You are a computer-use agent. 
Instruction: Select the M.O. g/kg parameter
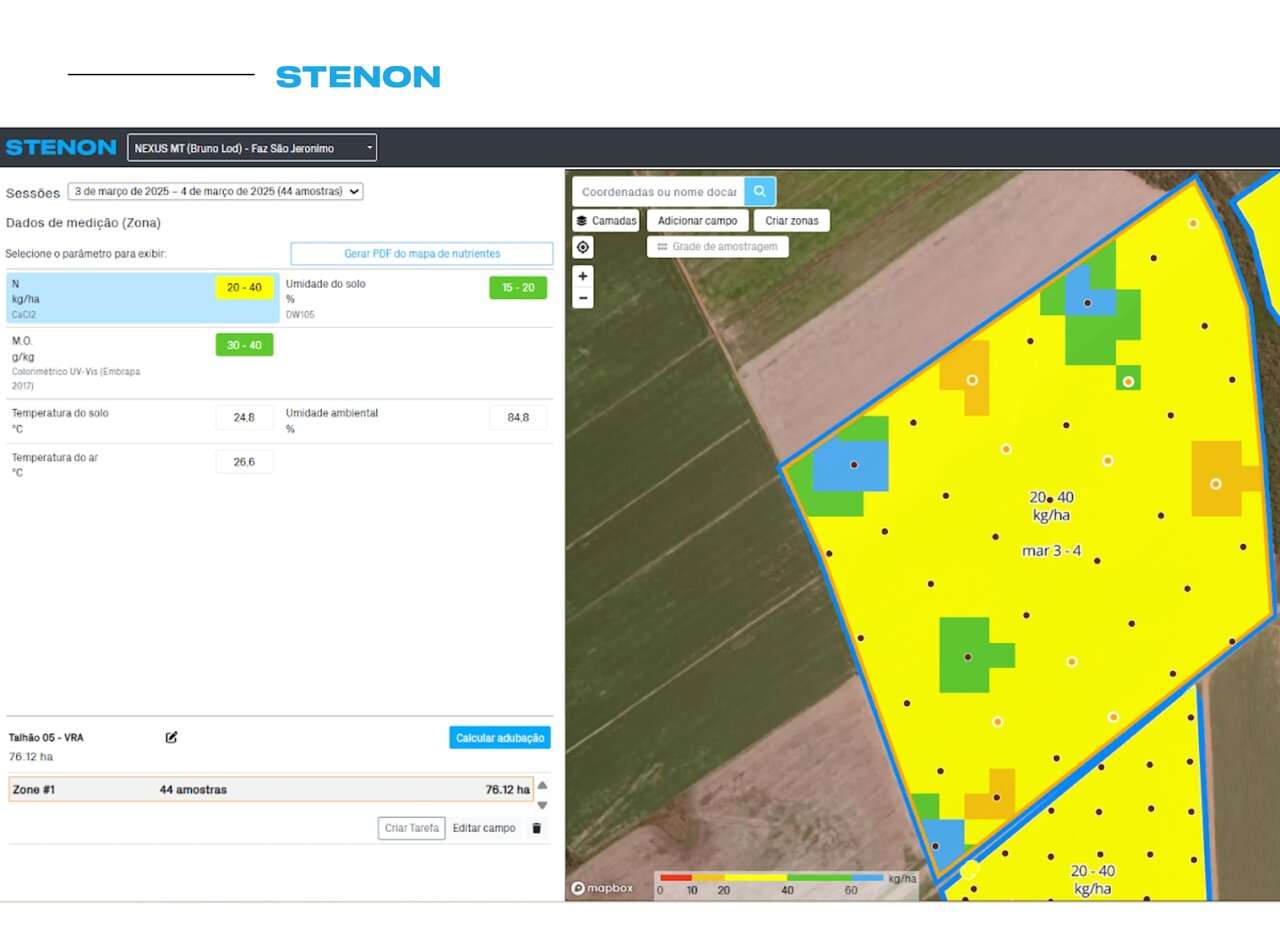tap(142, 362)
